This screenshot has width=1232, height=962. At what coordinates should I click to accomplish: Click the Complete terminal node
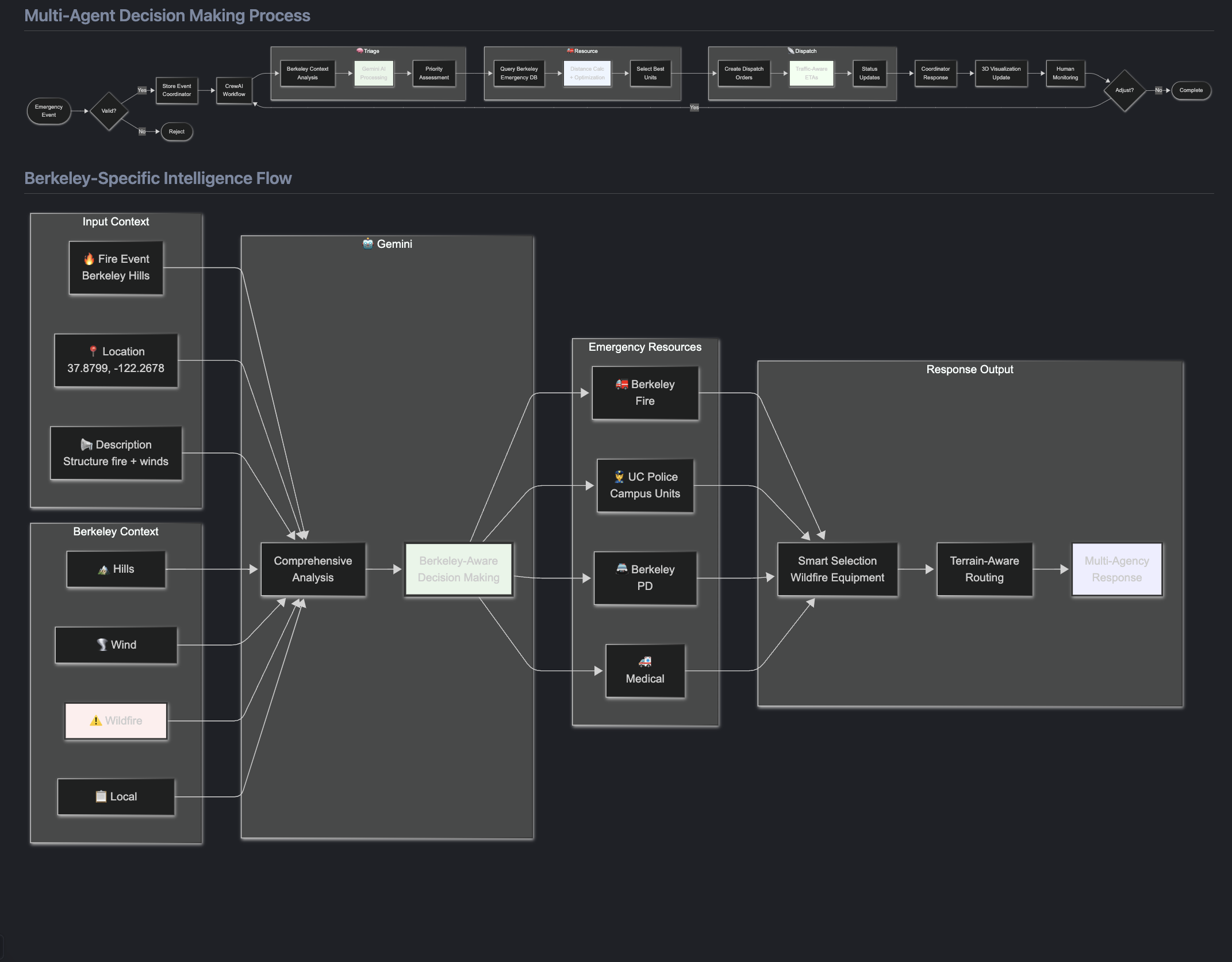coord(1191,90)
